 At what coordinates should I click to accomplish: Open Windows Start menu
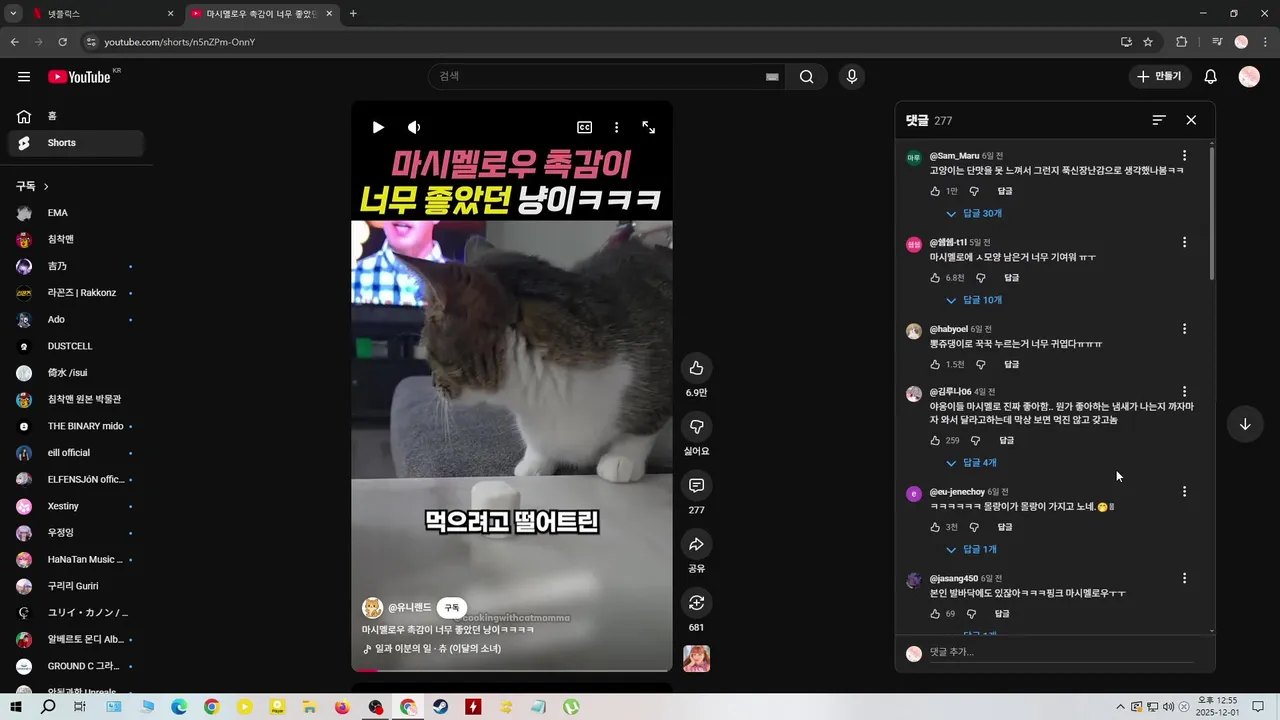pyautogui.click(x=16, y=707)
